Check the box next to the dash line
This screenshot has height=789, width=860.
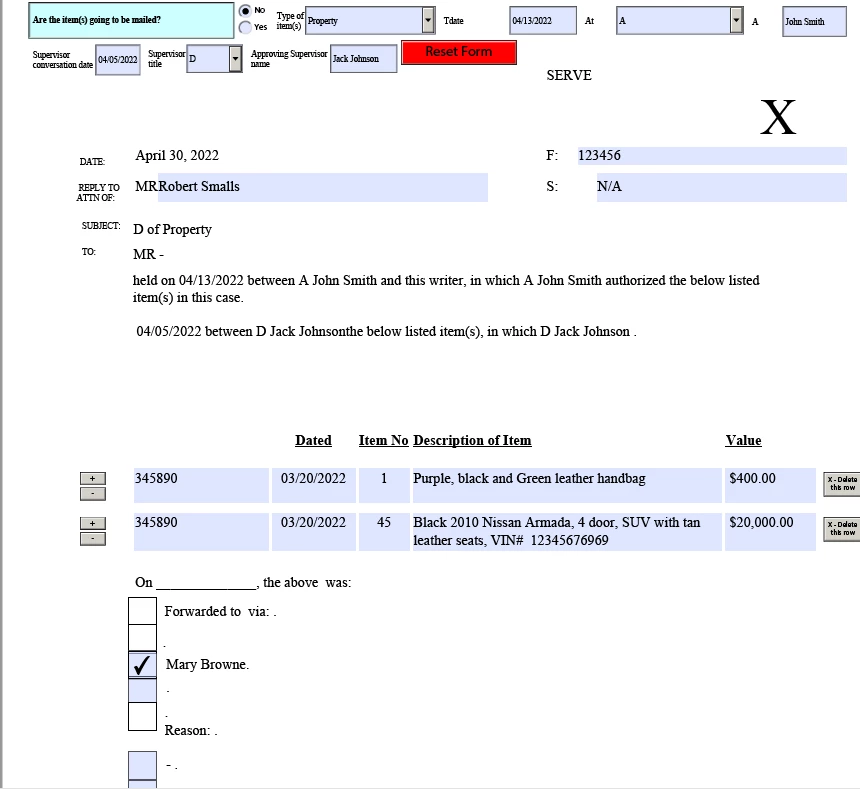click(x=143, y=765)
